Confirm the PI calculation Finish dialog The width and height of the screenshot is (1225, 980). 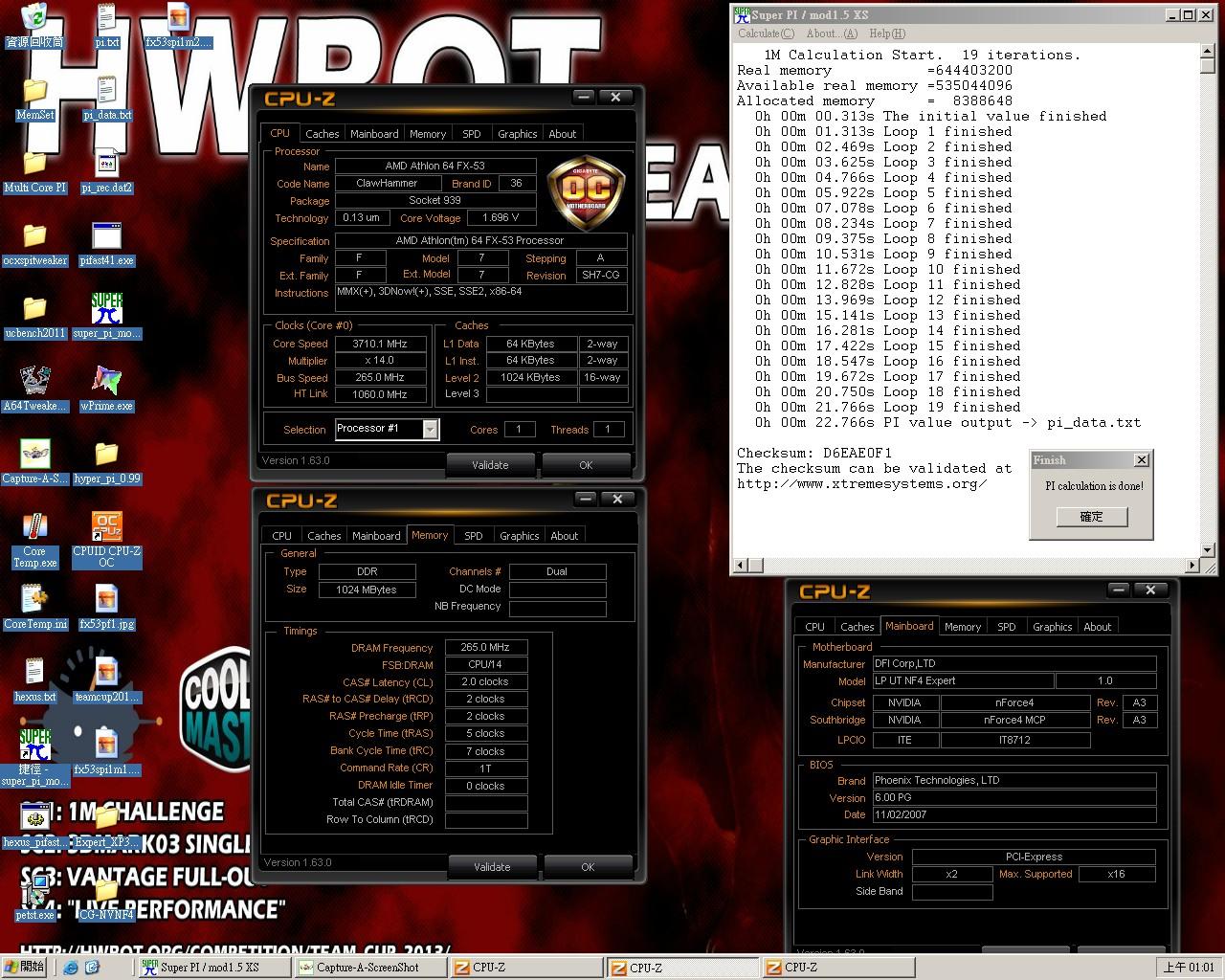(1091, 517)
